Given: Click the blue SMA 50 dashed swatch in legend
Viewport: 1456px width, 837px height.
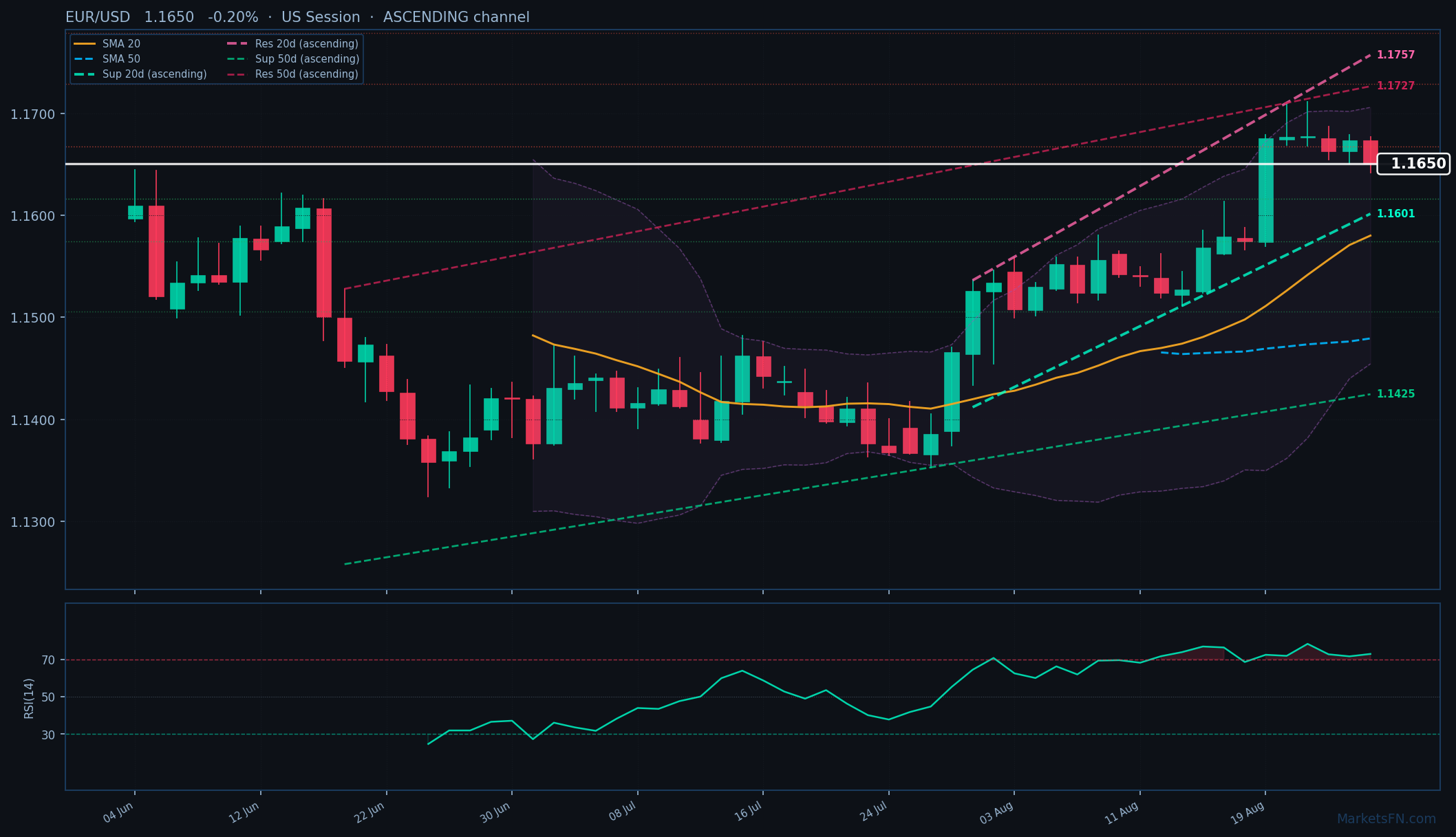Looking at the screenshot, I should [x=85, y=59].
